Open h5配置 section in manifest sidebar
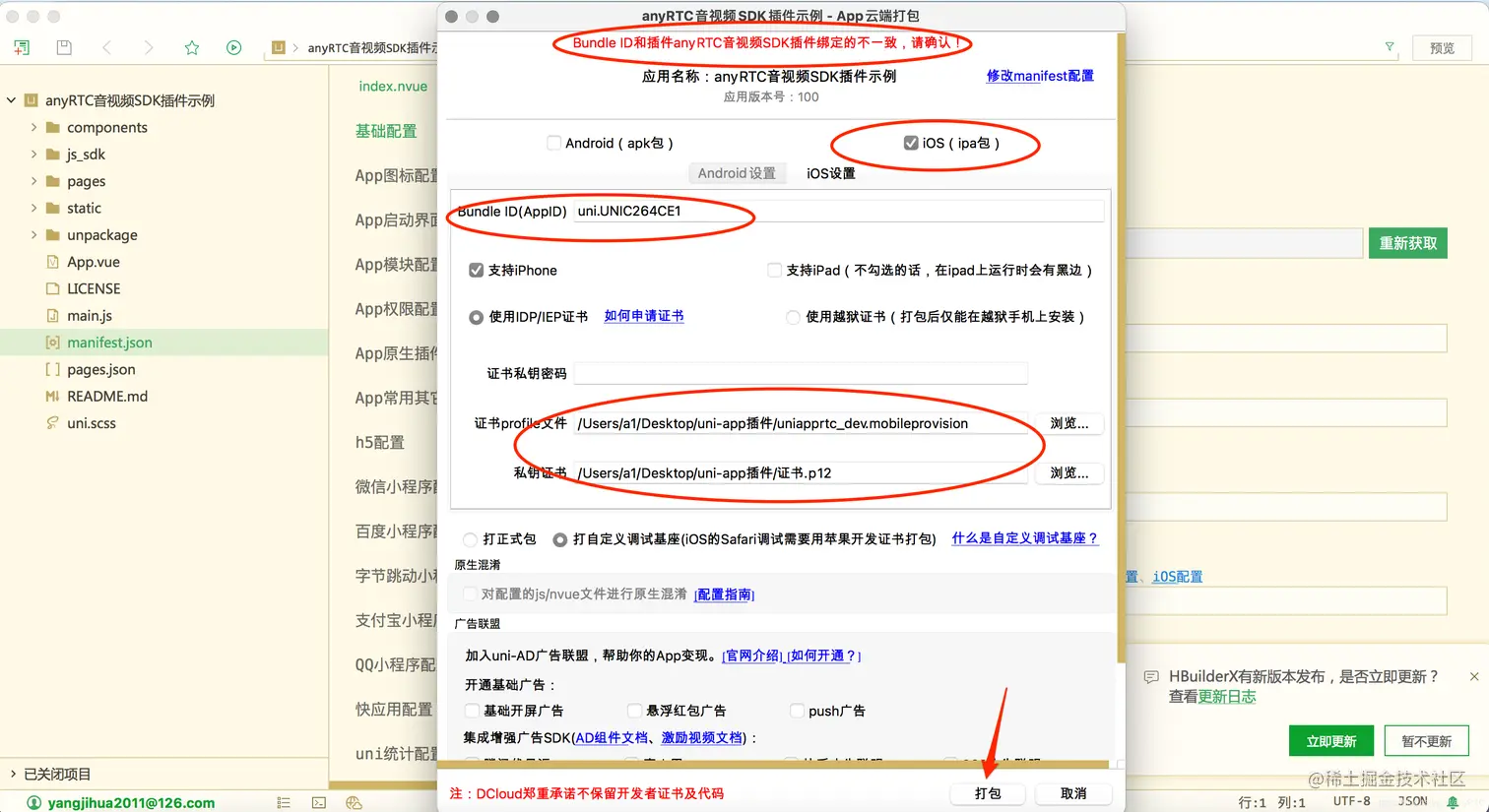1489x812 pixels. (x=380, y=443)
